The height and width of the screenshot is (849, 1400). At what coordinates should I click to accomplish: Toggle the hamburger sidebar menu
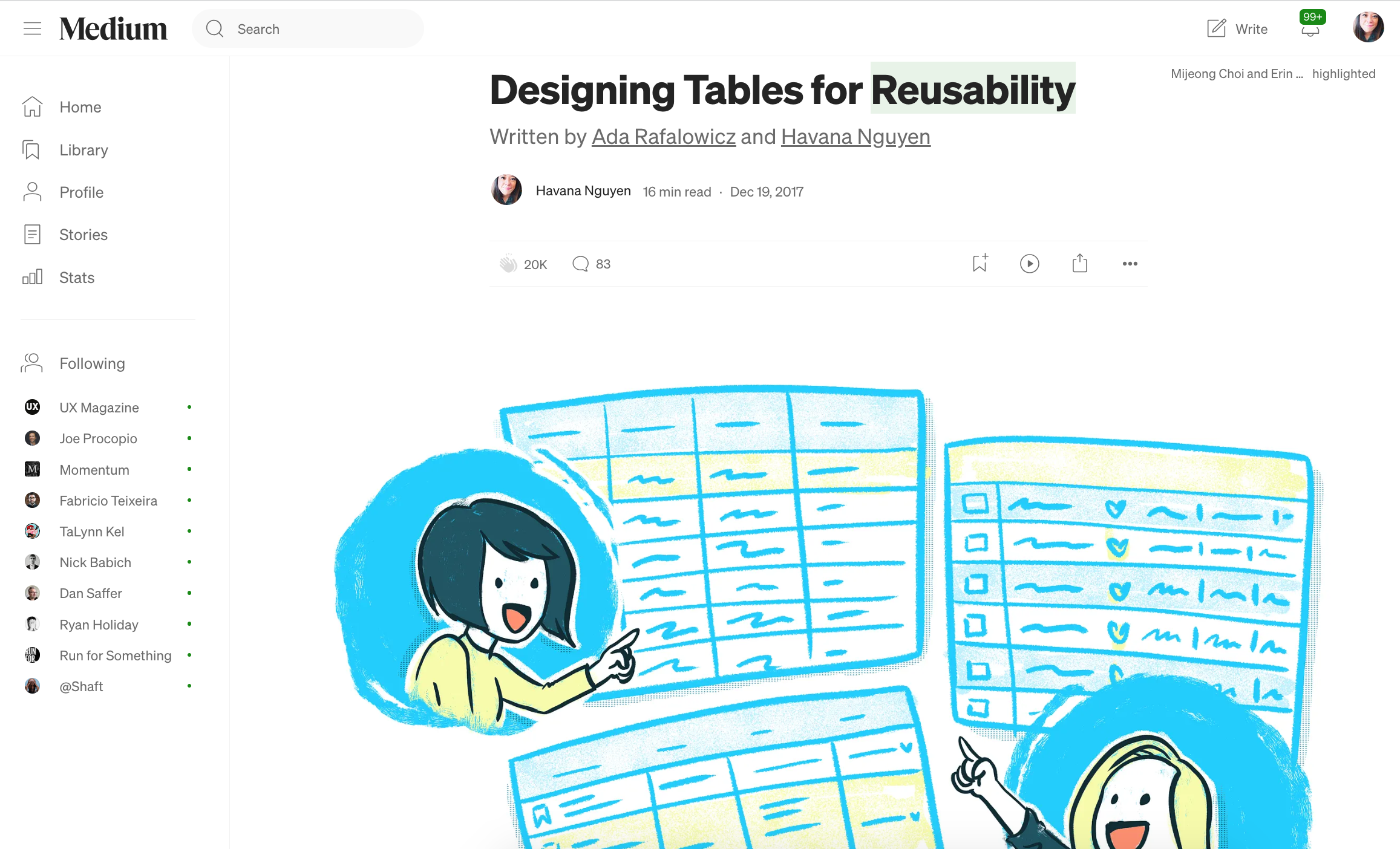[32, 28]
